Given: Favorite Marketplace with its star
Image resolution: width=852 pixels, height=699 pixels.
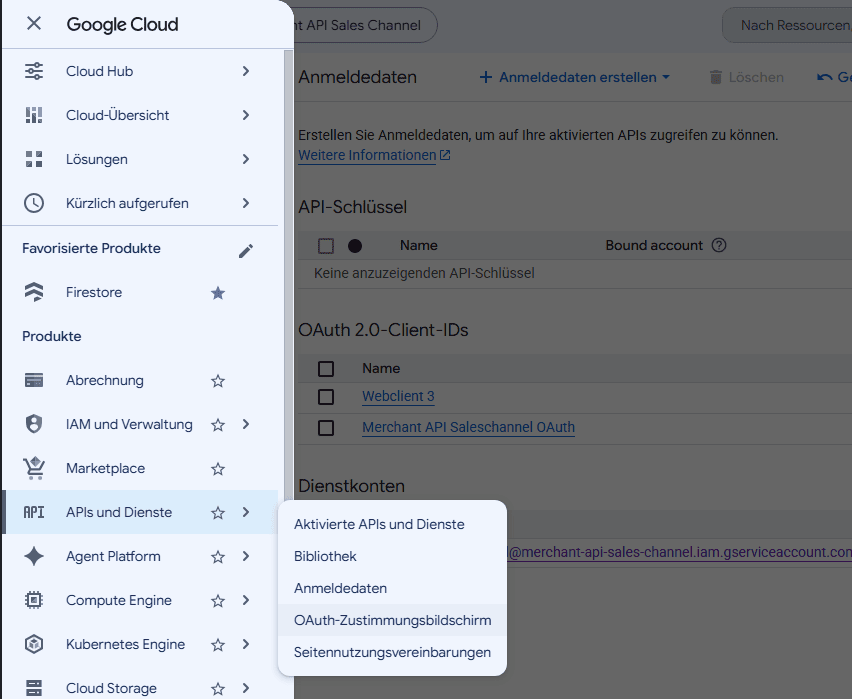Looking at the screenshot, I should pos(218,469).
